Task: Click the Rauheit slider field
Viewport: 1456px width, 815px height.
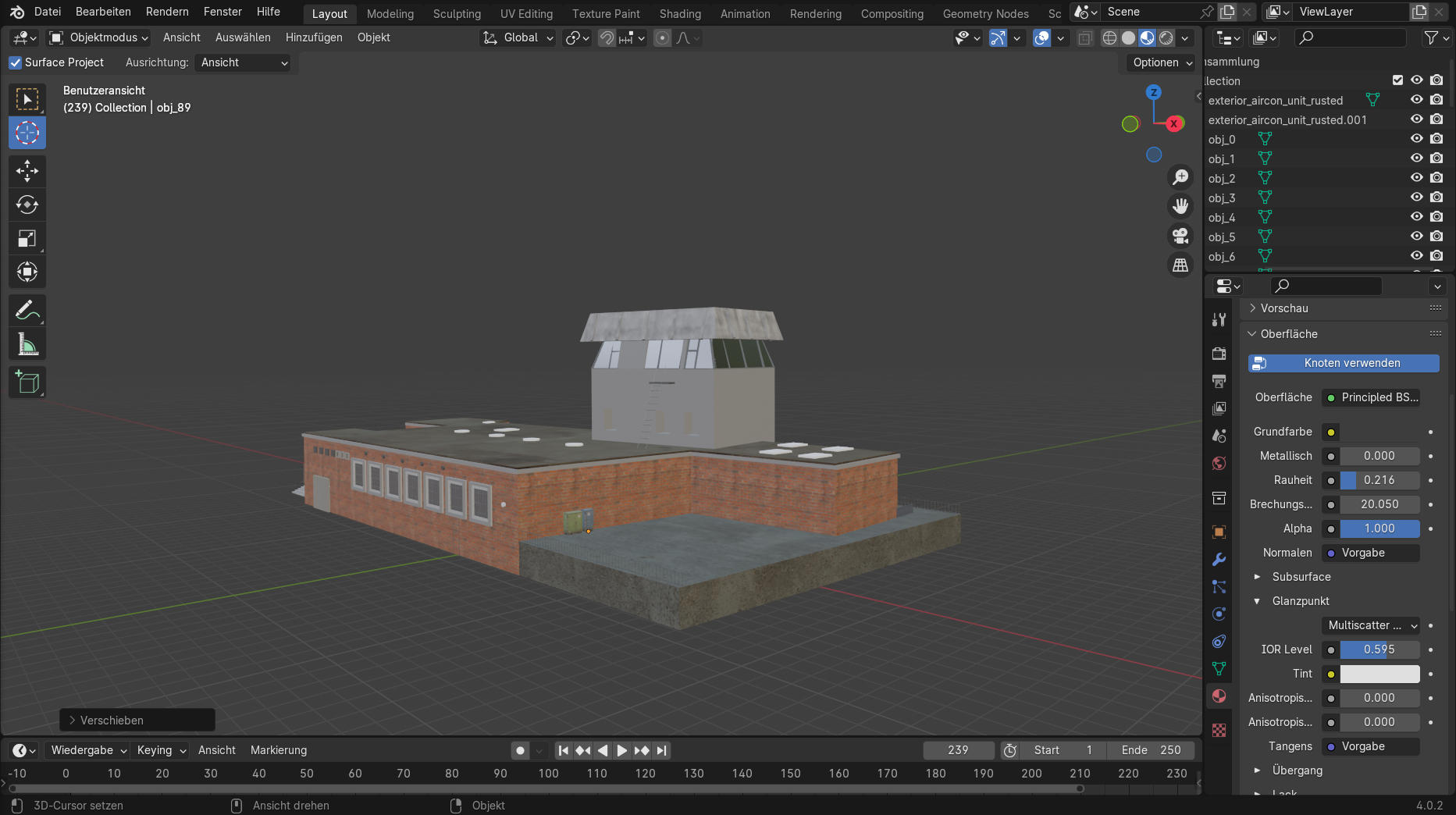Action: pos(1379,480)
